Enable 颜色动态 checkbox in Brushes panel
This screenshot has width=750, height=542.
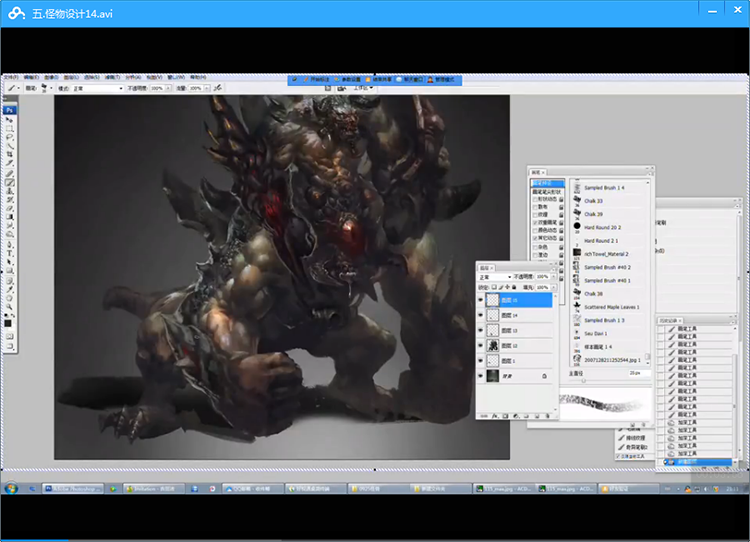tap(535, 230)
